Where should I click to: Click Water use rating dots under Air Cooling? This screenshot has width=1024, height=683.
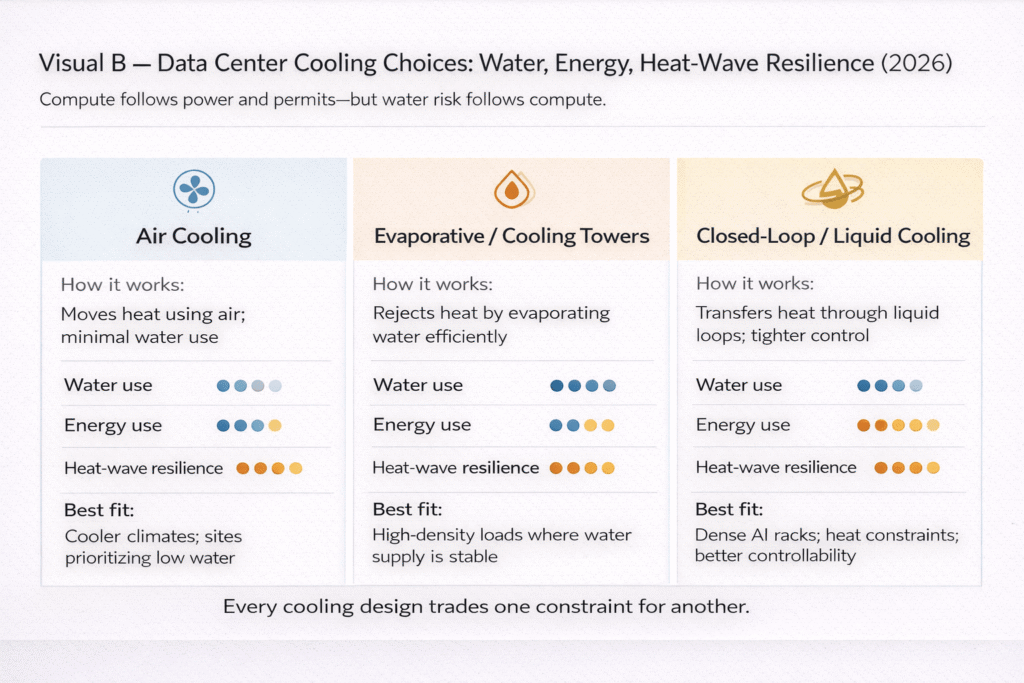click(x=250, y=385)
